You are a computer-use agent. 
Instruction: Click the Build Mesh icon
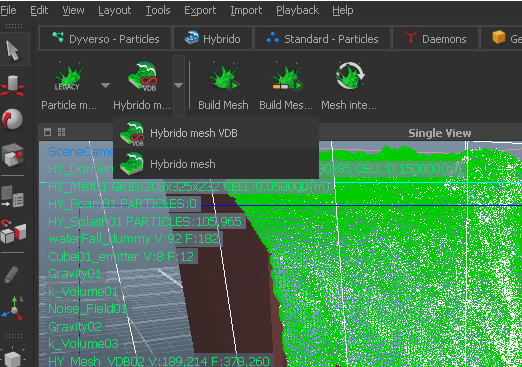pos(224,76)
